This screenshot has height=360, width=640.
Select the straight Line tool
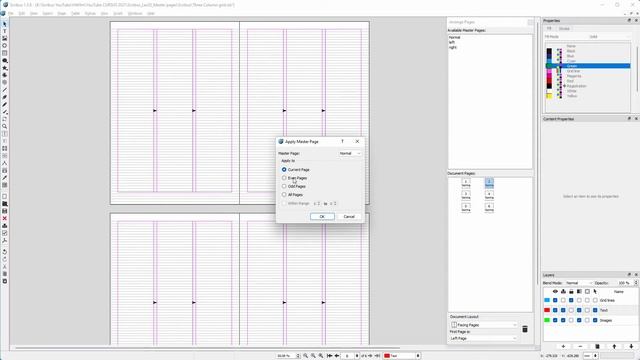tap(4, 90)
